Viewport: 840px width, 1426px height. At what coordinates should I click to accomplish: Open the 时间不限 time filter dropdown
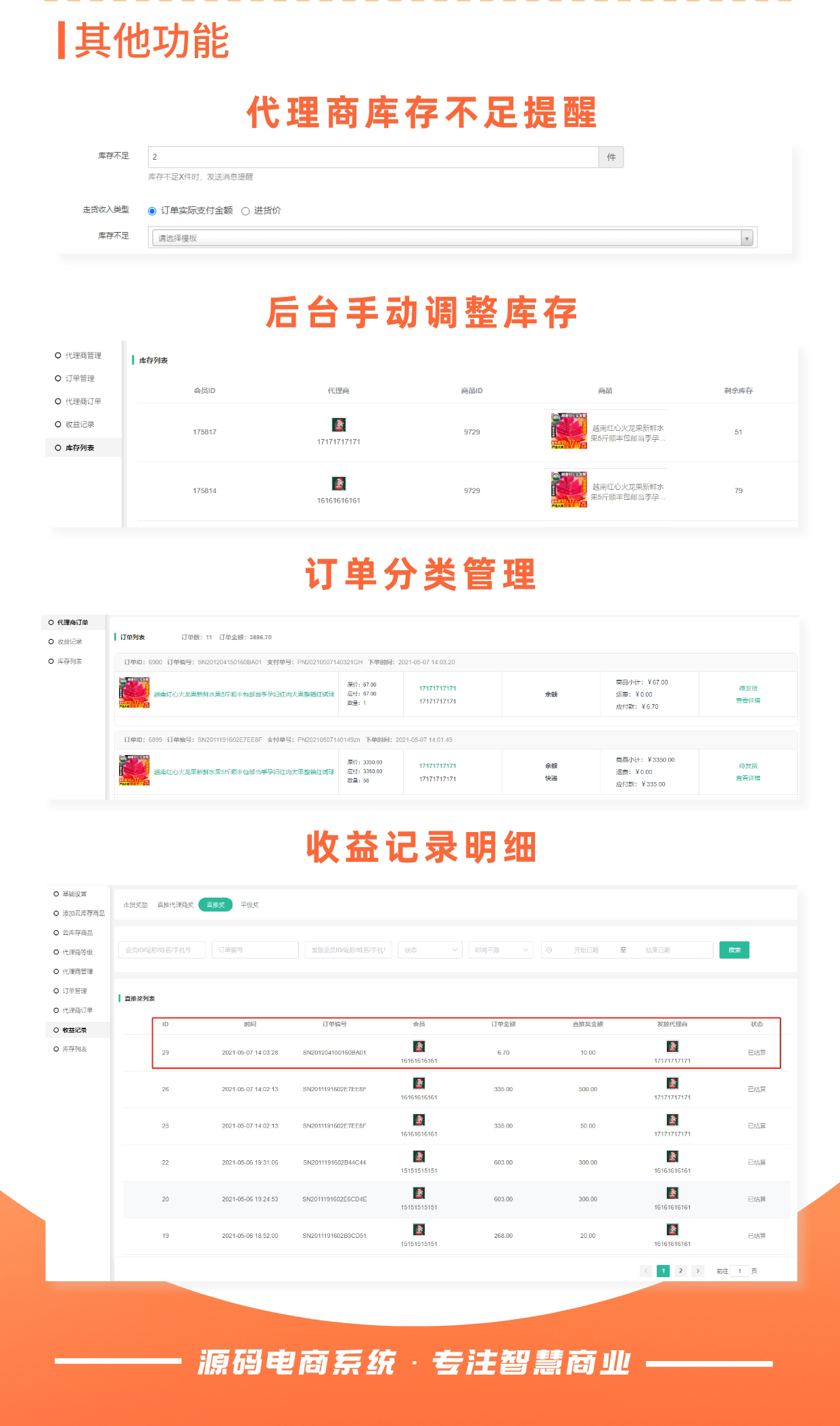(501, 950)
